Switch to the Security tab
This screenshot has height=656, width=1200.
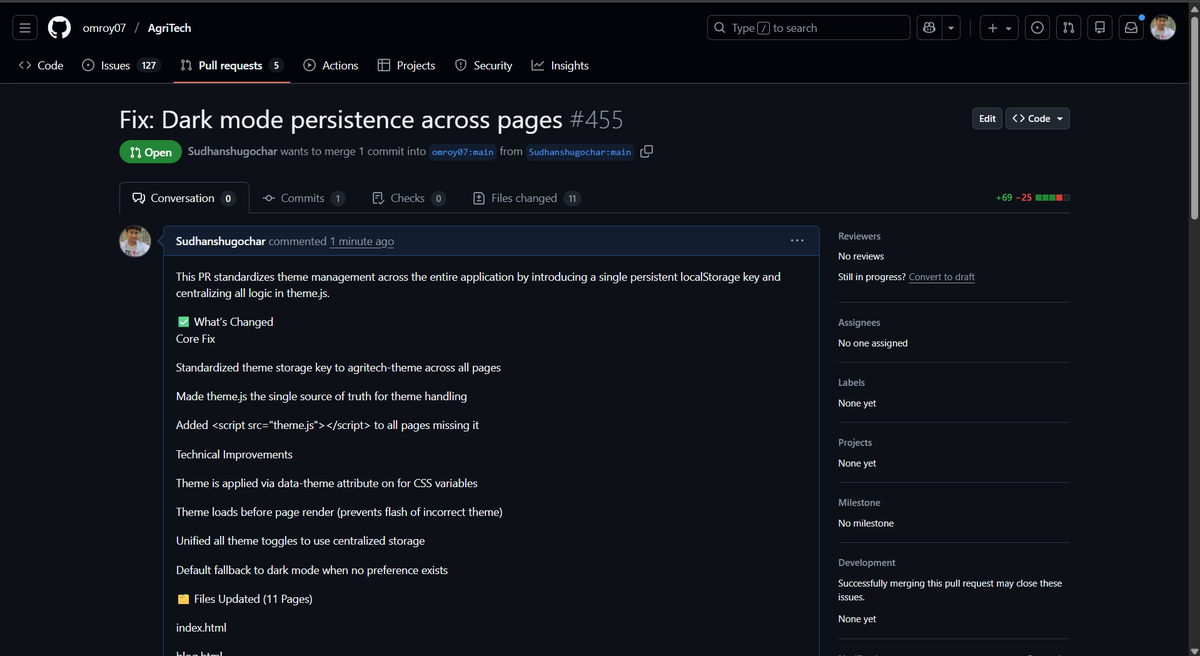[x=483, y=65]
